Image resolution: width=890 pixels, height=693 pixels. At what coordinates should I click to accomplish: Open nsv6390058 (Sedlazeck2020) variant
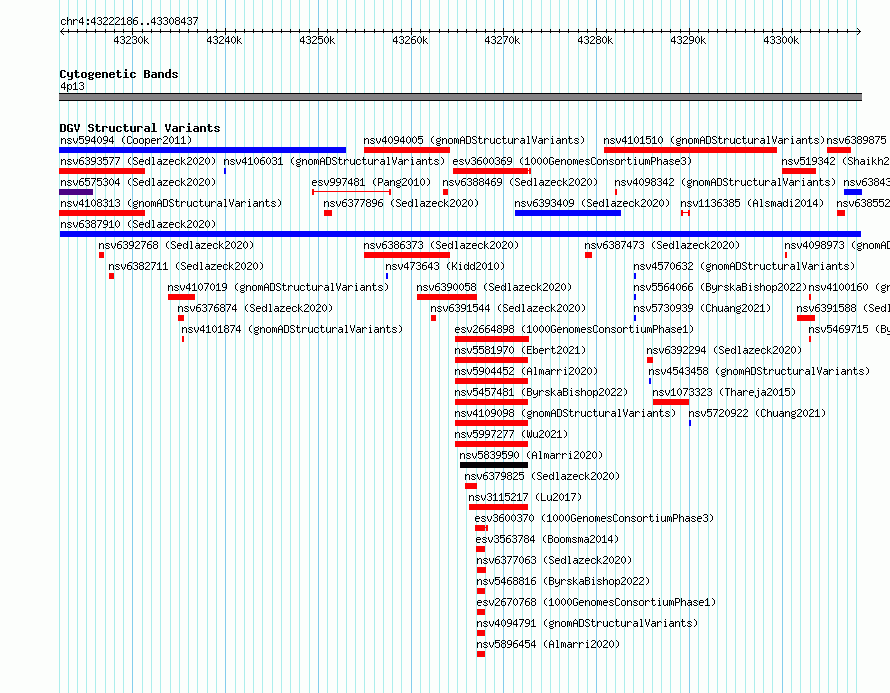(494, 287)
